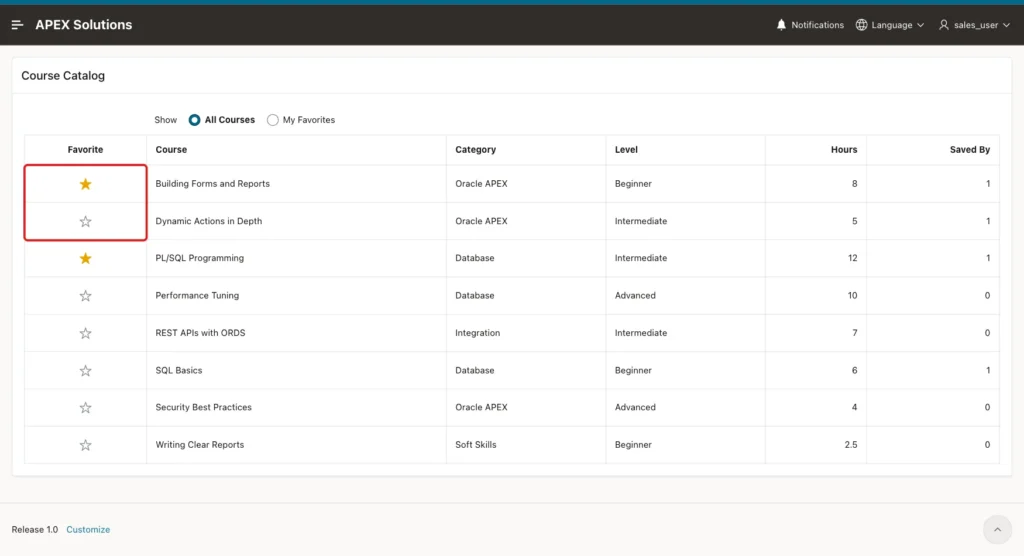Select the All Courses radio button
1024x556 pixels.
click(194, 120)
